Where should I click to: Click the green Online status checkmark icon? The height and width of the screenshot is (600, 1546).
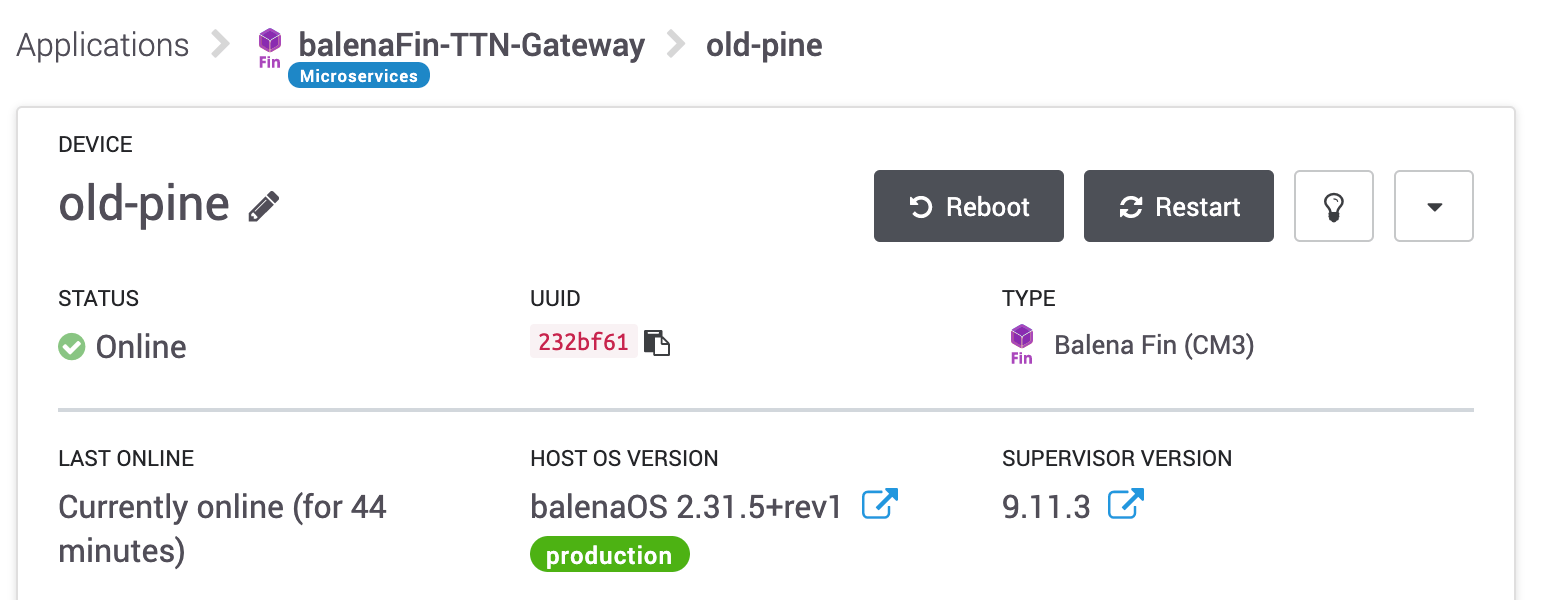[x=72, y=347]
